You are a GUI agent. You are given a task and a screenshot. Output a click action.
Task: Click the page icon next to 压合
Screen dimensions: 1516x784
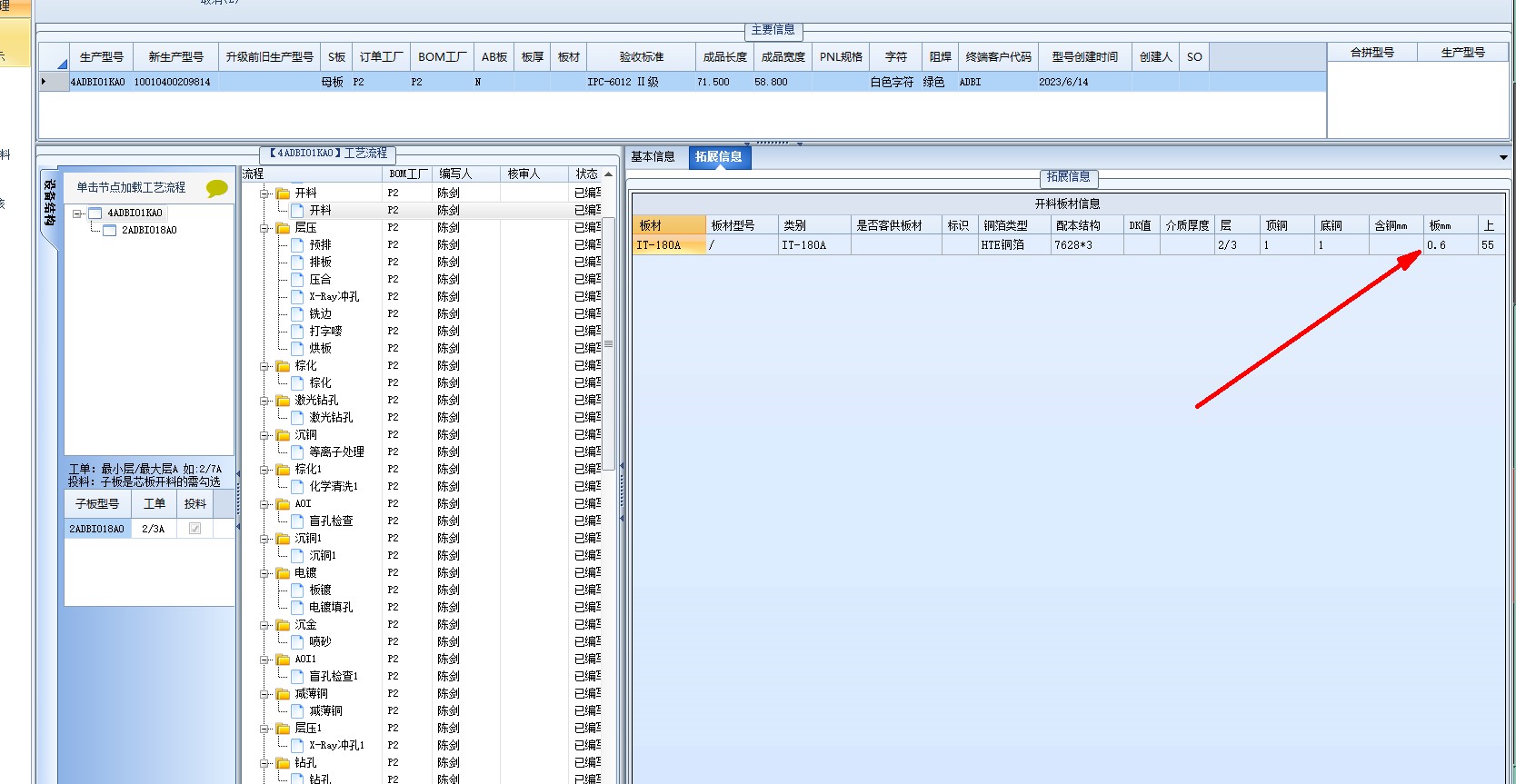coord(297,280)
